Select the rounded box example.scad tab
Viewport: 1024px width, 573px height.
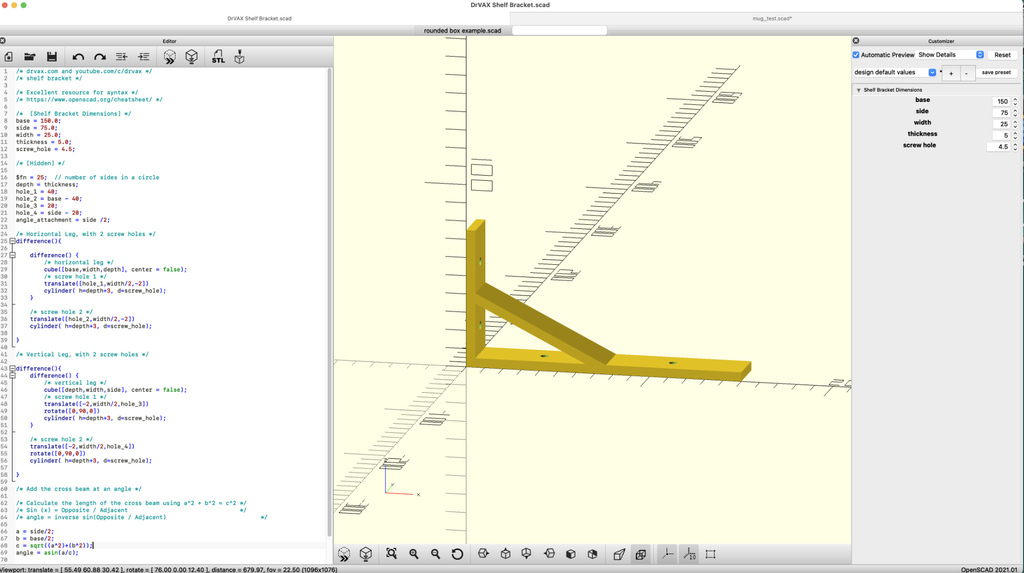point(462,31)
